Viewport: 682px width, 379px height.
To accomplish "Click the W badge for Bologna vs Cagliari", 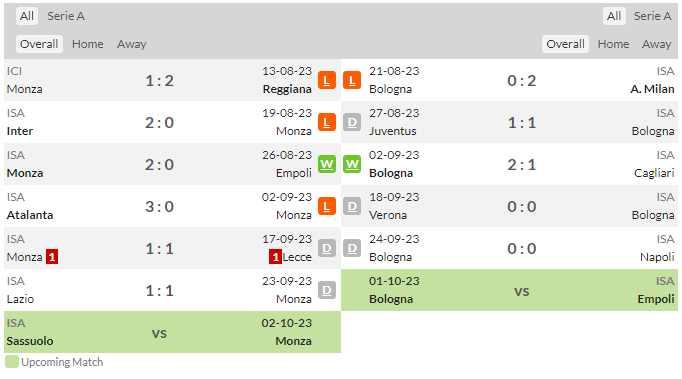I will [x=352, y=164].
